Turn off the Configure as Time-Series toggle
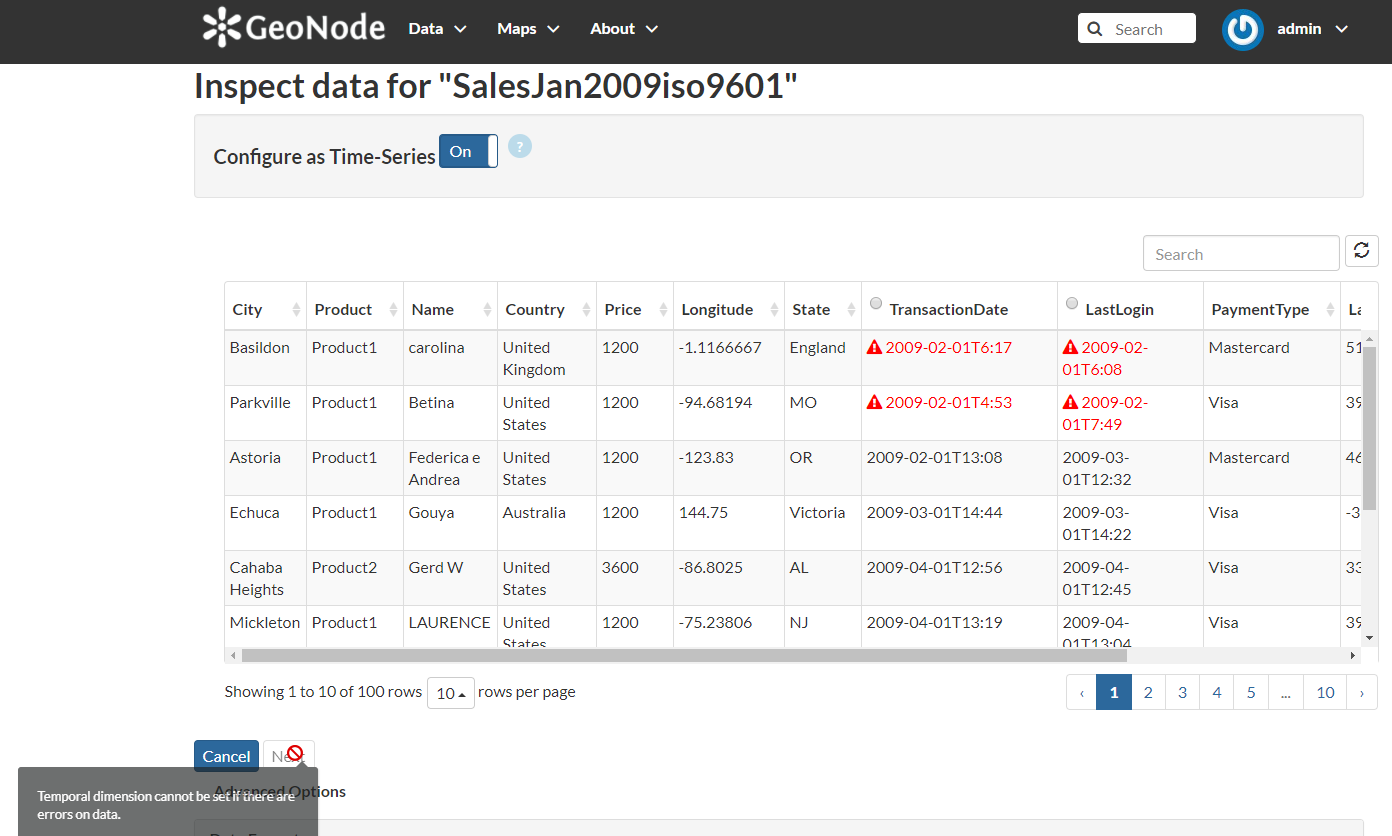This screenshot has height=836, width=1392. point(468,151)
